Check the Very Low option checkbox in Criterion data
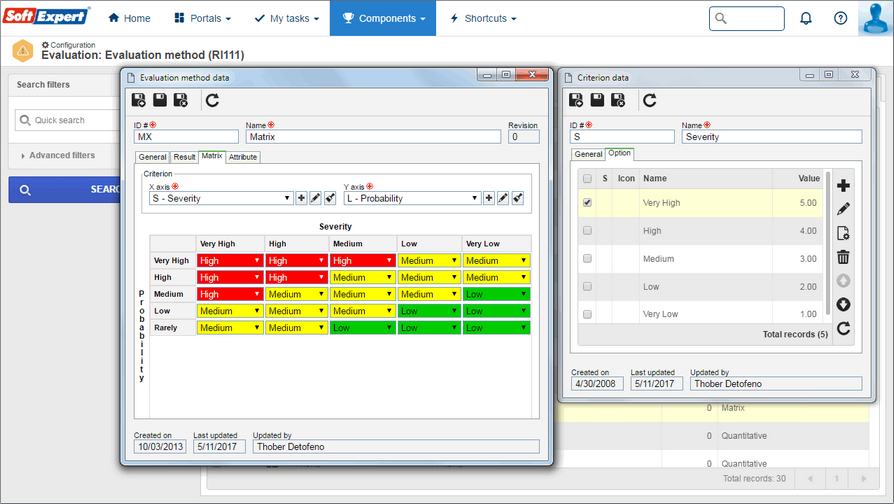The width and height of the screenshot is (894, 504). (x=587, y=314)
